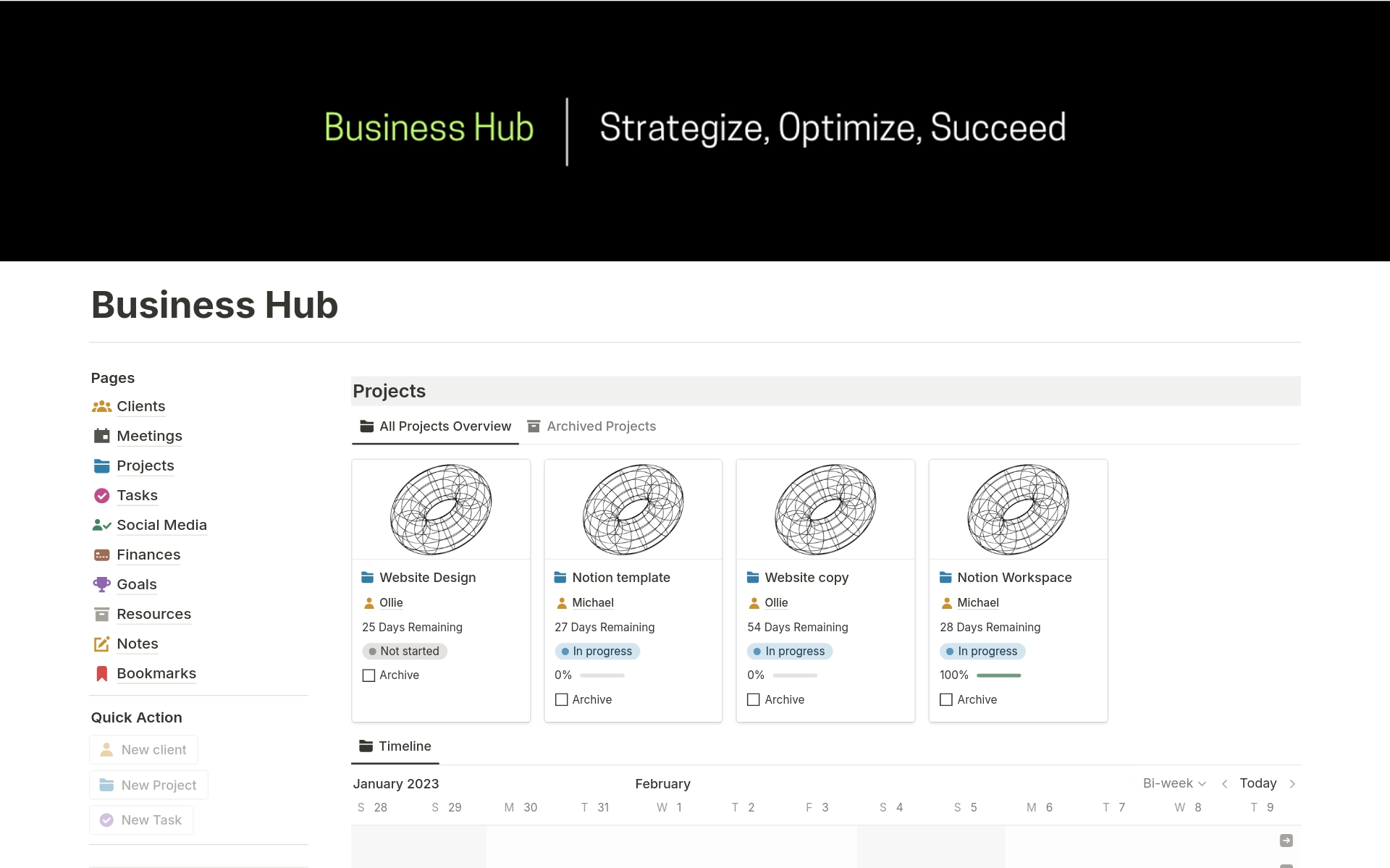Check Archive on the Website copy card
This screenshot has width=1390, height=868.
click(754, 699)
